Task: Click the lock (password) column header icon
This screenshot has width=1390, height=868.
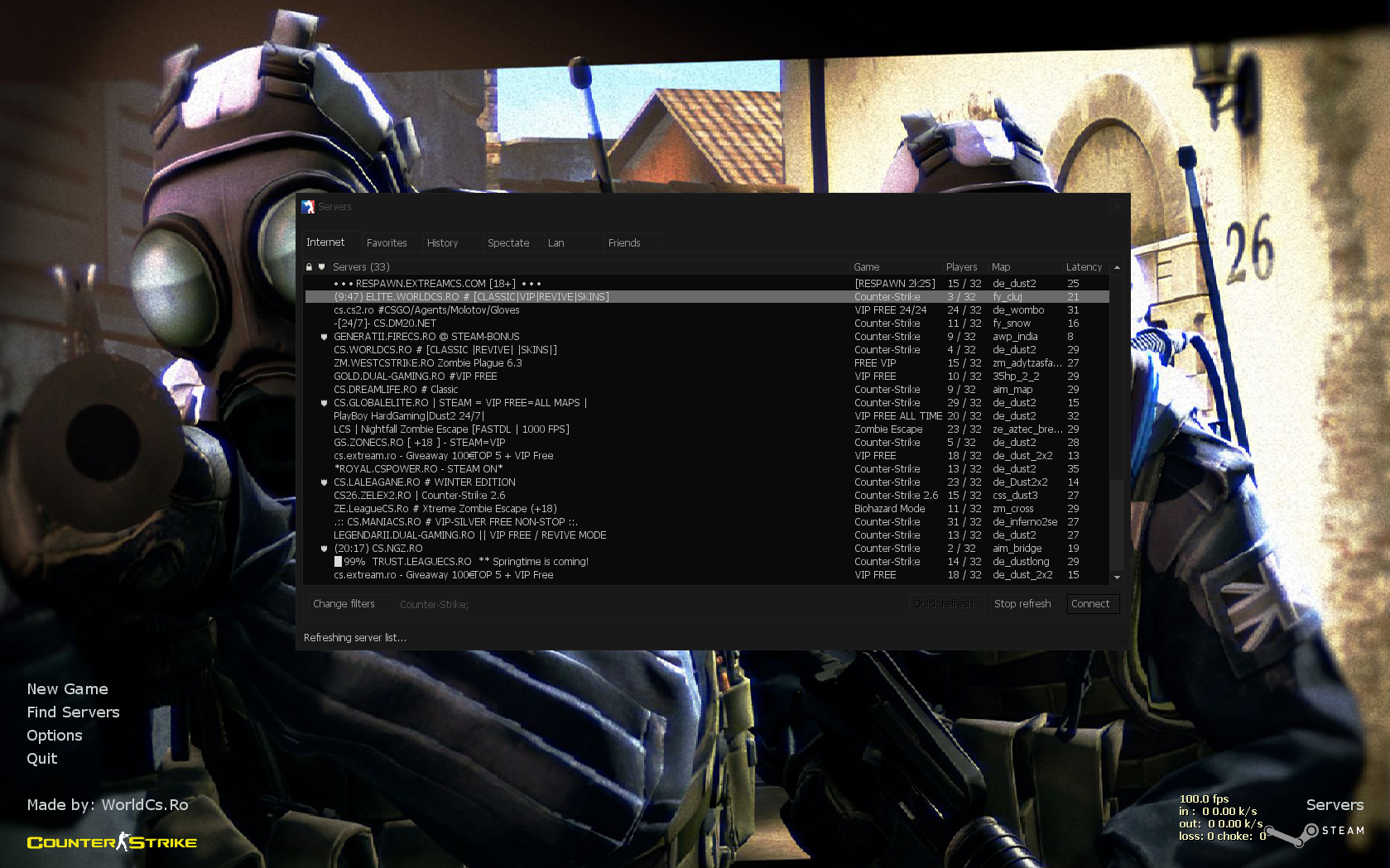Action: (x=309, y=267)
